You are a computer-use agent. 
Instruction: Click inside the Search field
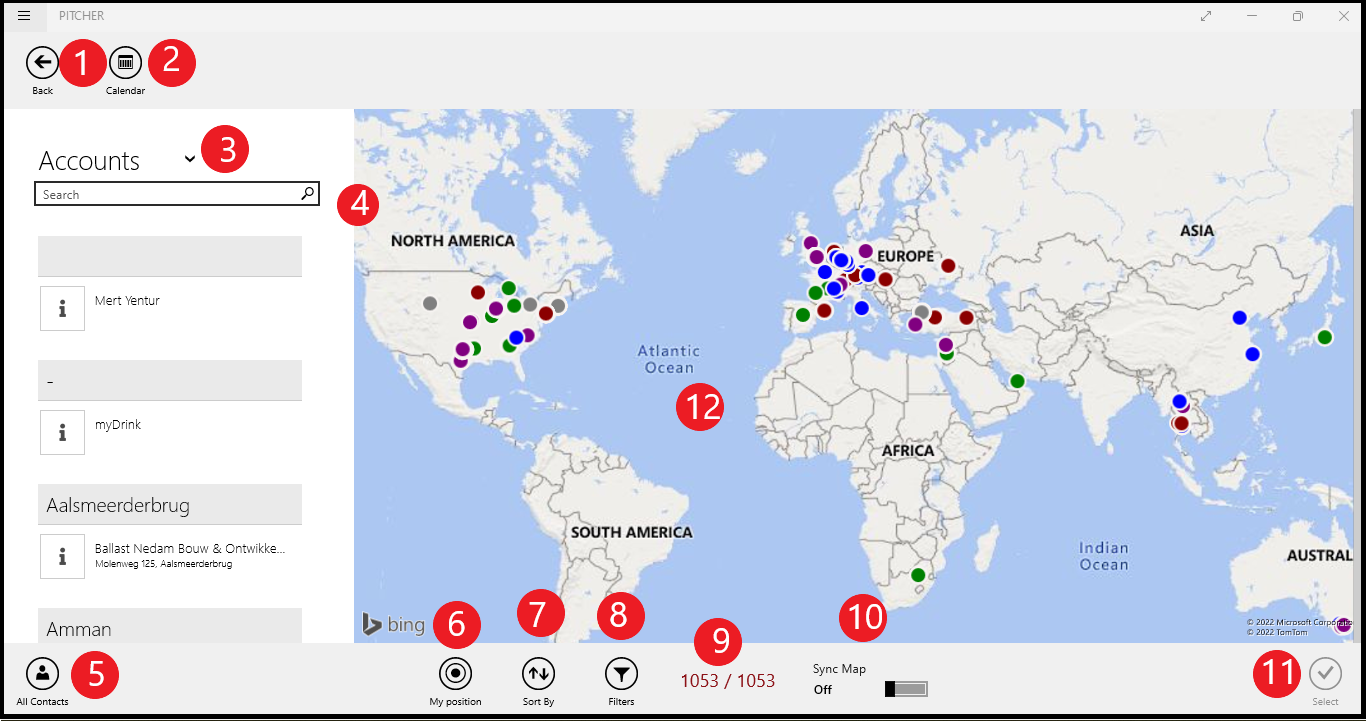point(170,193)
